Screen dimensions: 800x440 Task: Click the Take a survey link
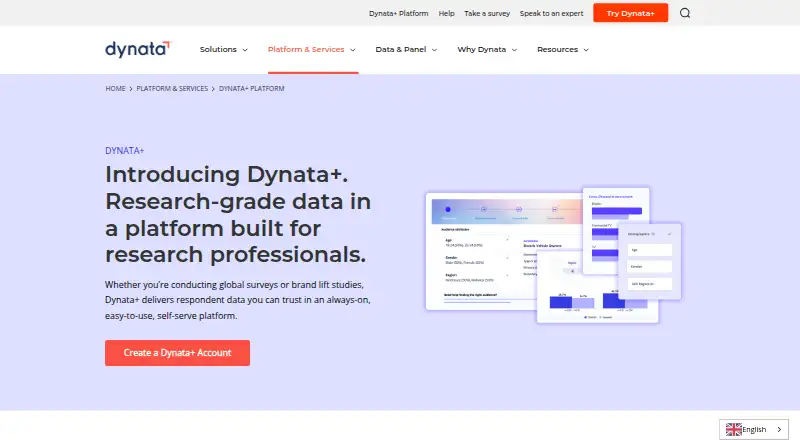pyautogui.click(x=487, y=13)
